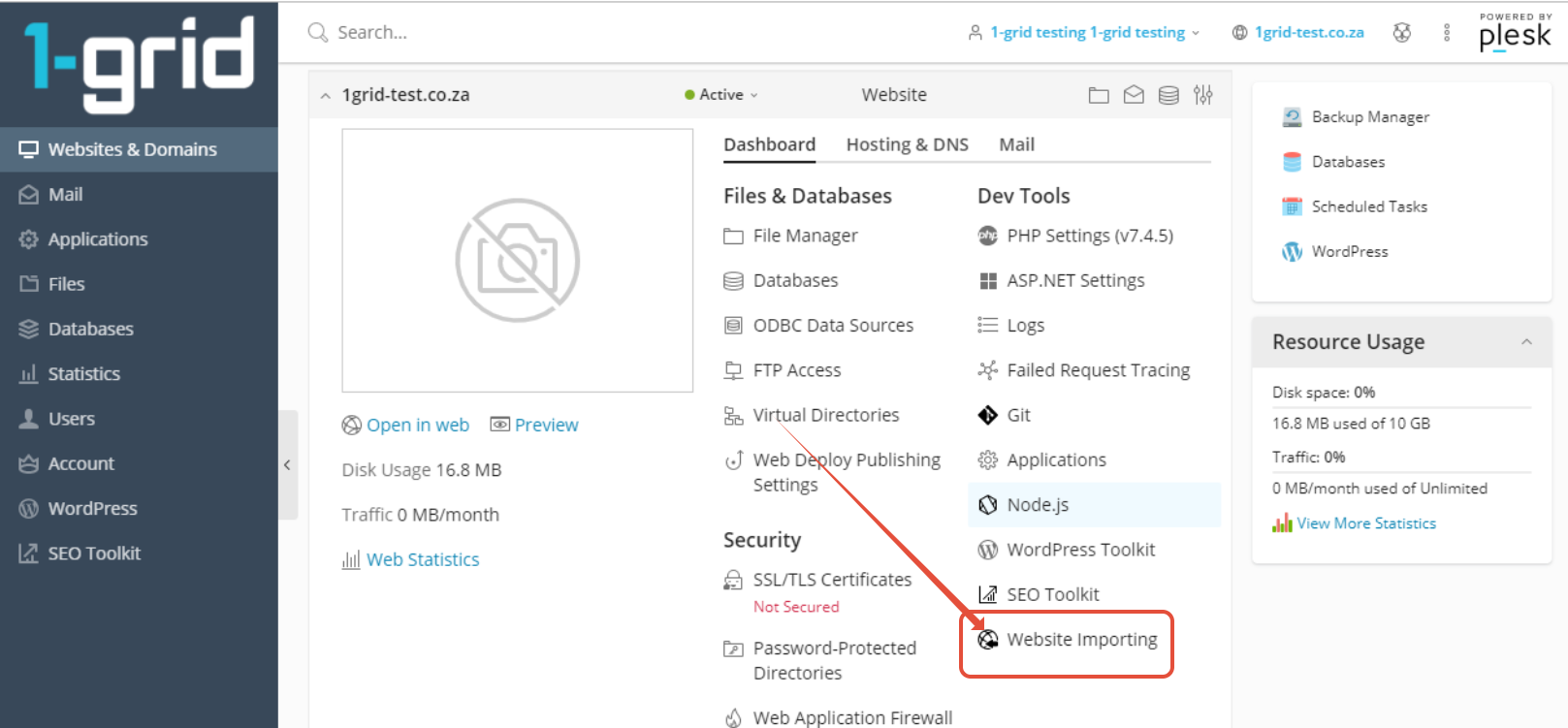Click the FTP Access icon
The width and height of the screenshot is (1568, 728).
(x=733, y=370)
